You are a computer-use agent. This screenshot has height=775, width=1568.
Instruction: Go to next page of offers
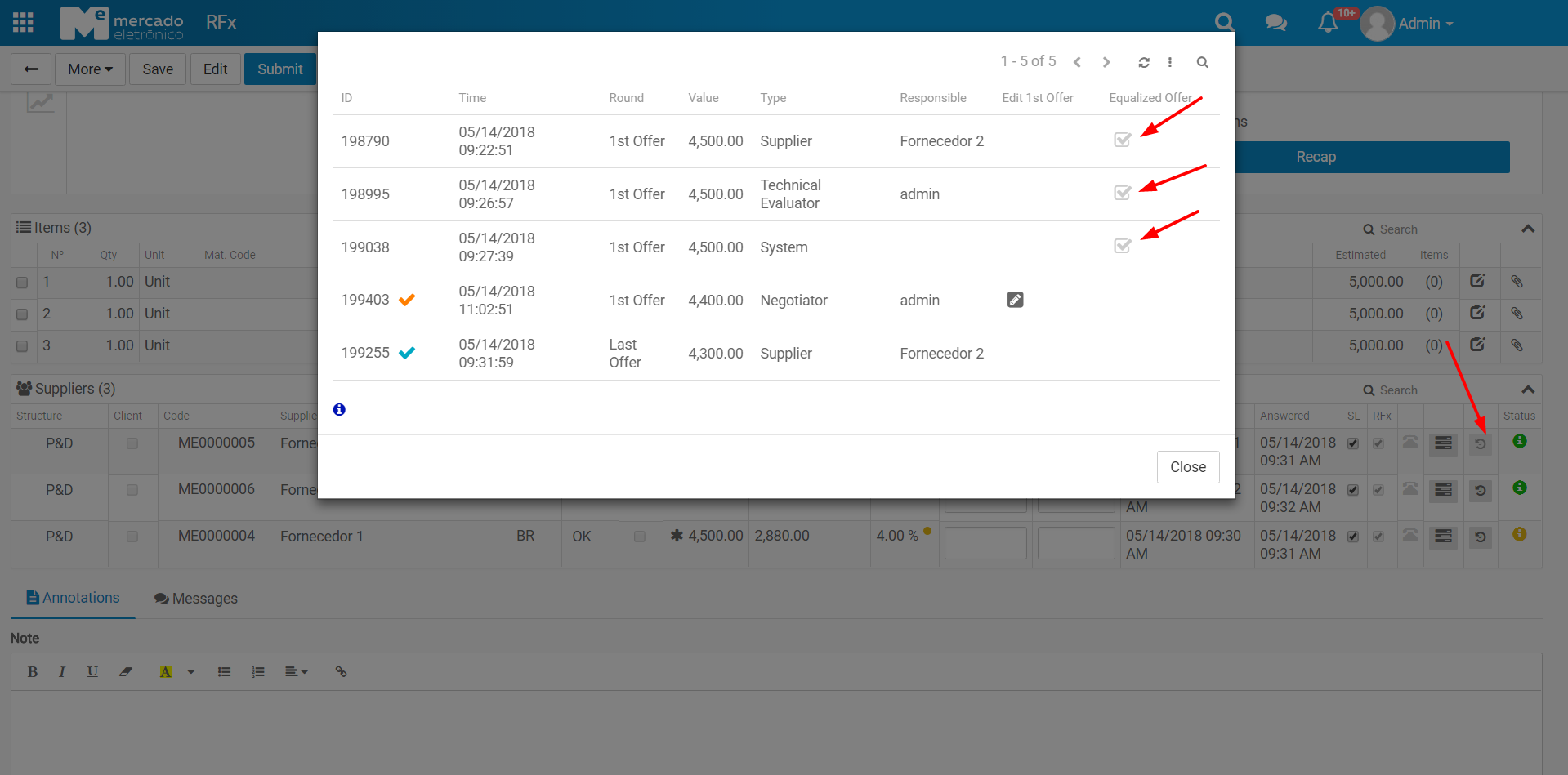coord(1106,63)
